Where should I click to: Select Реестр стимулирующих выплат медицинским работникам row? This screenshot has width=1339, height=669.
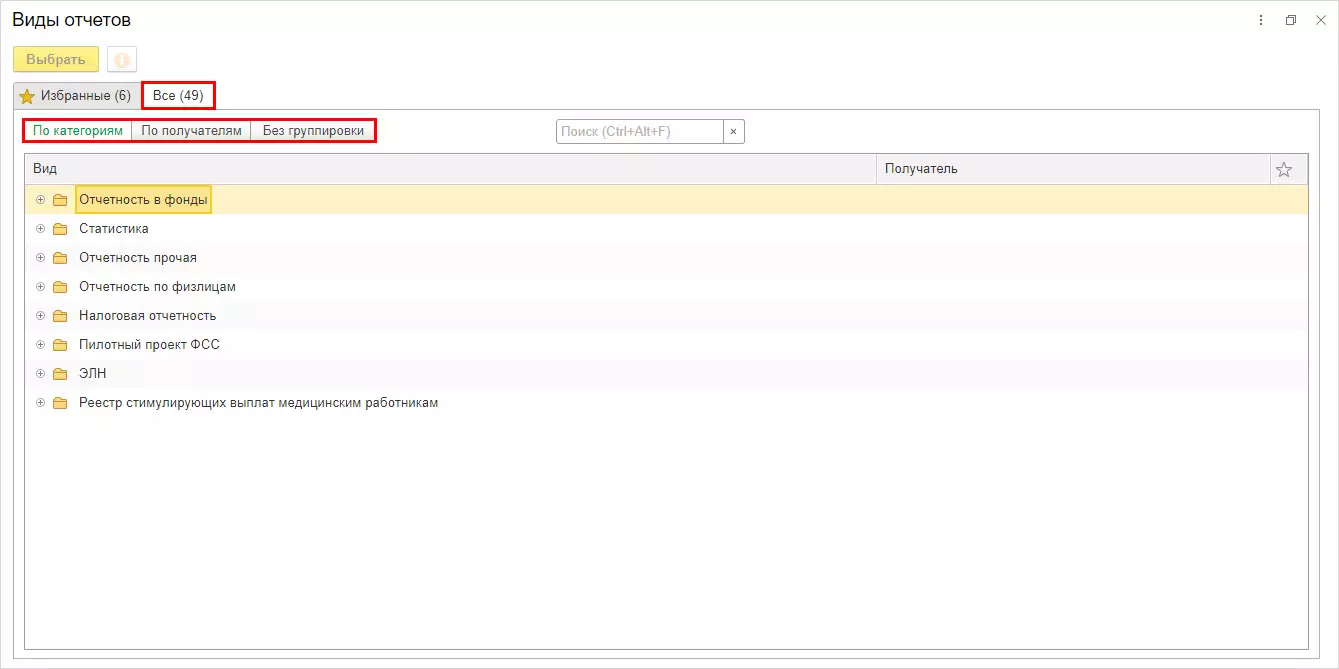click(x=666, y=403)
